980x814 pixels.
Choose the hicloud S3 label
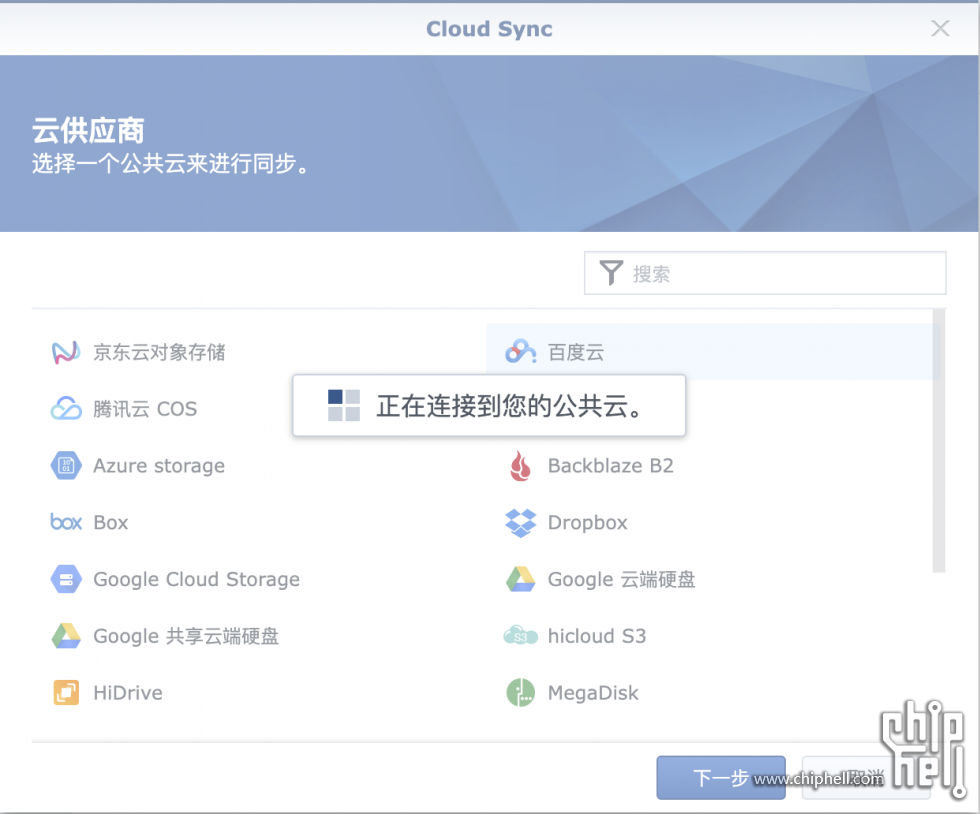(x=597, y=636)
